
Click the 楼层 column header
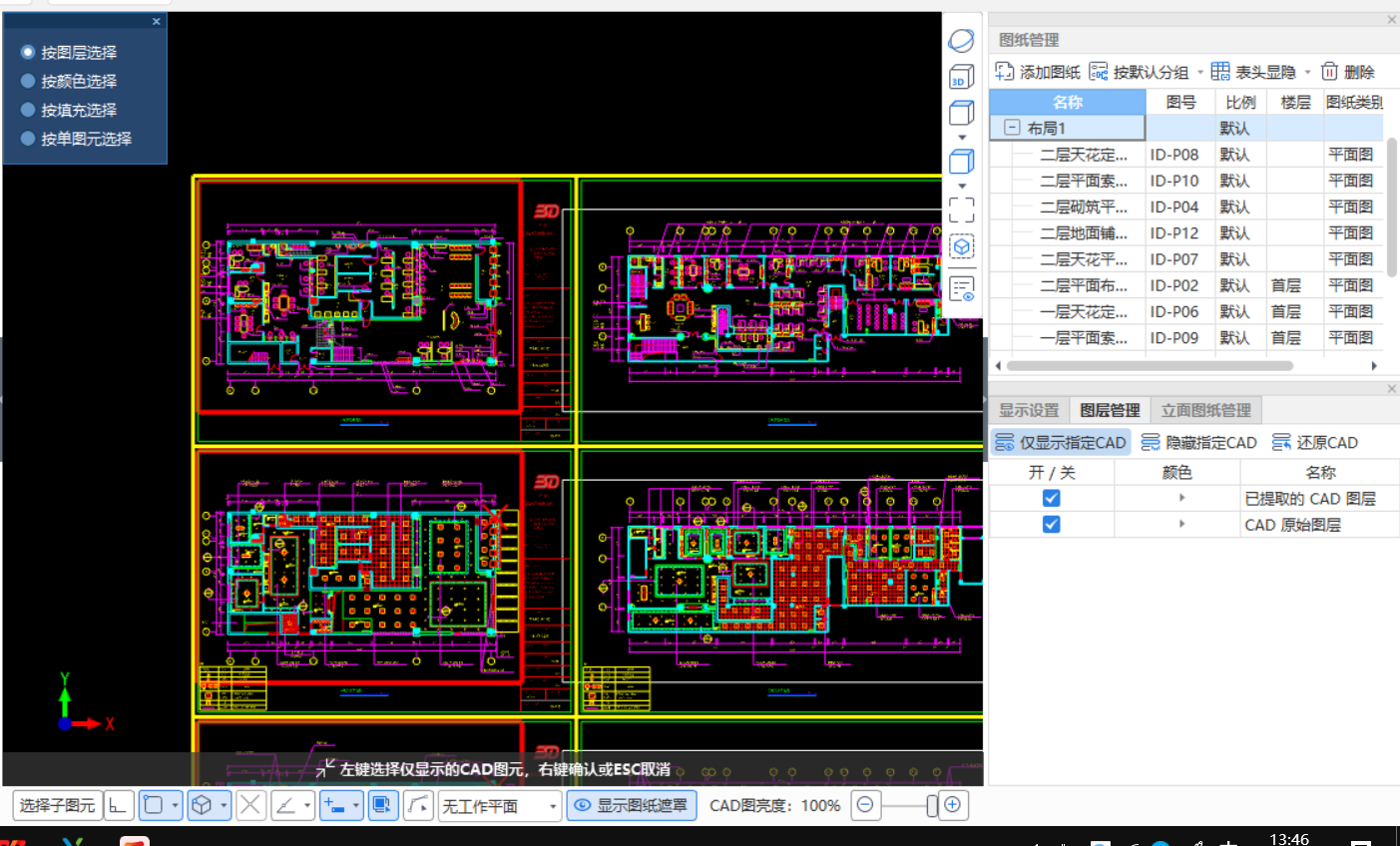click(1295, 102)
